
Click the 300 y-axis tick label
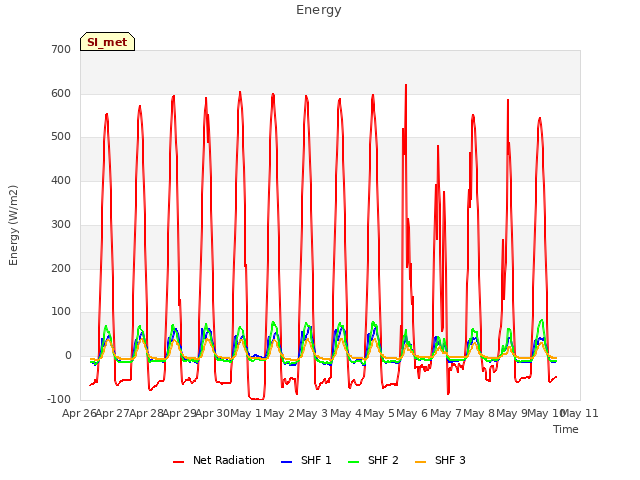61,224
